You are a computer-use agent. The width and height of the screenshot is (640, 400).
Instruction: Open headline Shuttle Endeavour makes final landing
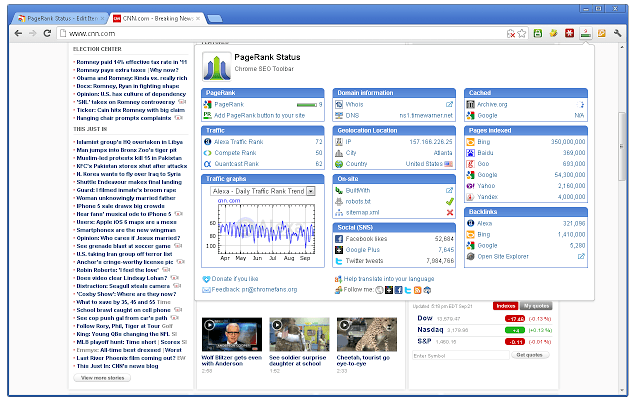[129, 182]
